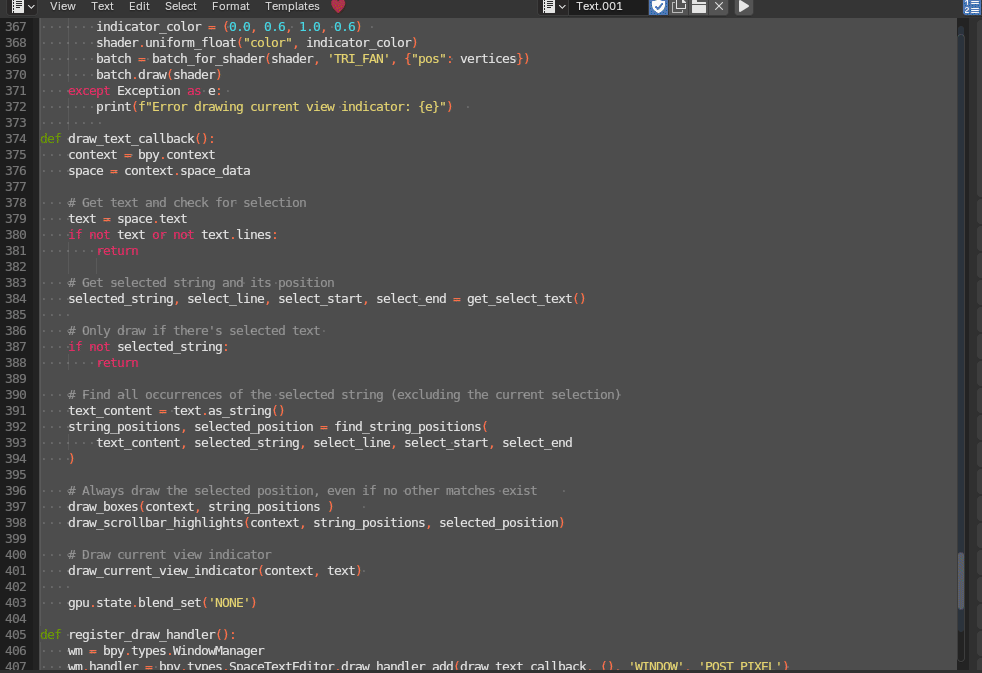This screenshot has height=673, width=982.
Task: Click comment 'Draw current view indicator'
Action: click(170, 555)
